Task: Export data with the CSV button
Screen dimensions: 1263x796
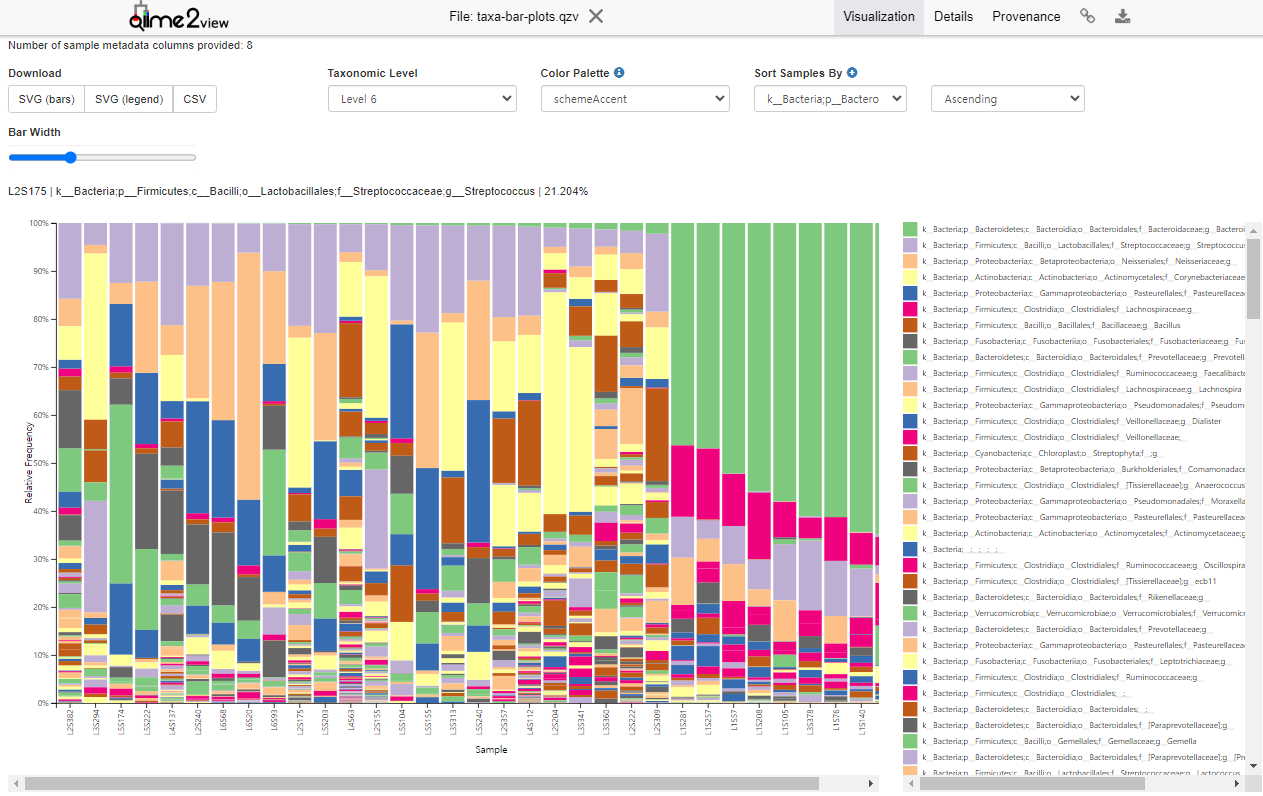Action: (195, 99)
